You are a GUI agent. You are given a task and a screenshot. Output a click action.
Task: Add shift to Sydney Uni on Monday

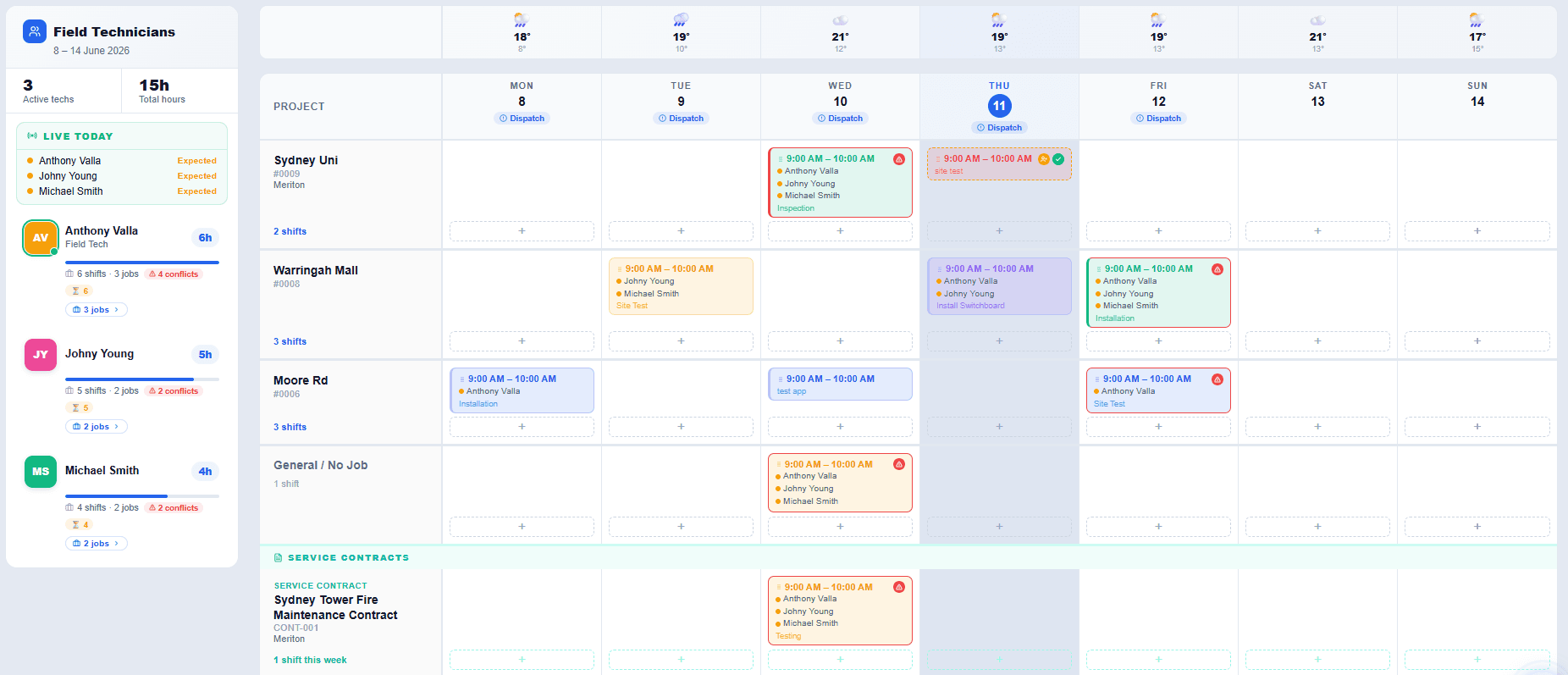[522, 231]
